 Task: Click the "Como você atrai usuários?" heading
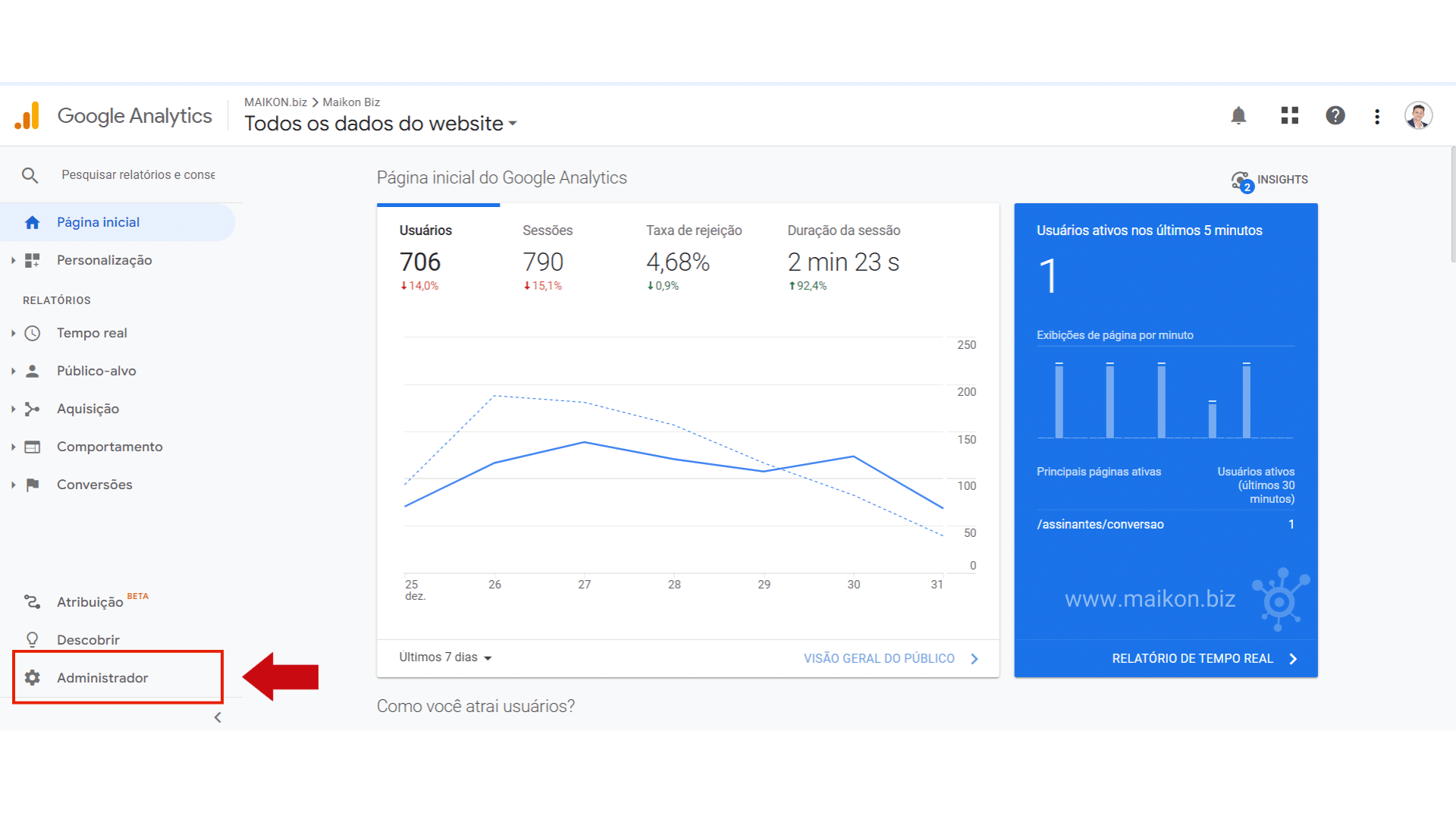475,706
